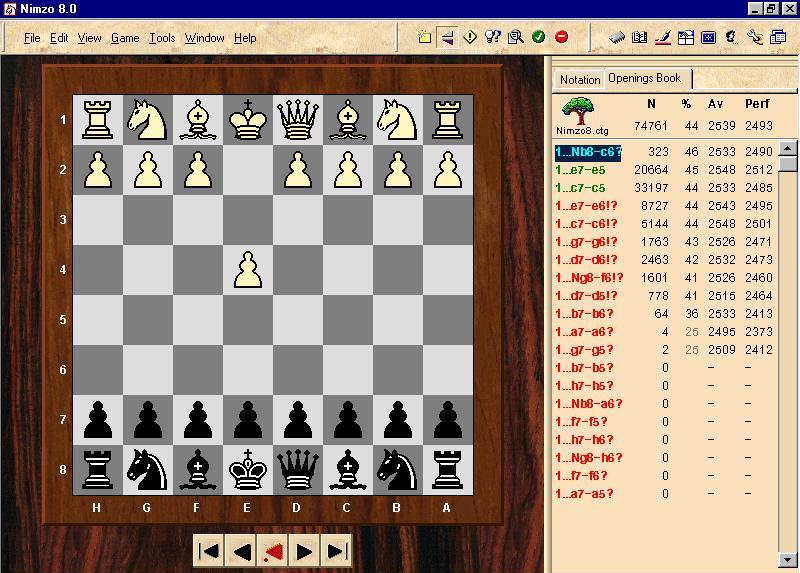This screenshot has width=800, height=573.
Task: Click the yellow diamond warning icon
Action: pyautogui.click(x=470, y=38)
